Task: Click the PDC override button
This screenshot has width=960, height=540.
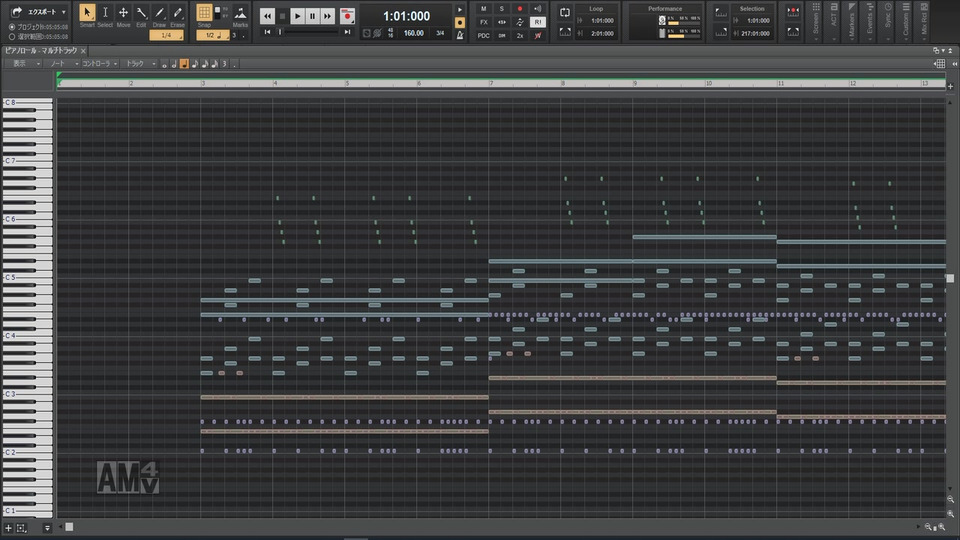Action: [x=484, y=36]
